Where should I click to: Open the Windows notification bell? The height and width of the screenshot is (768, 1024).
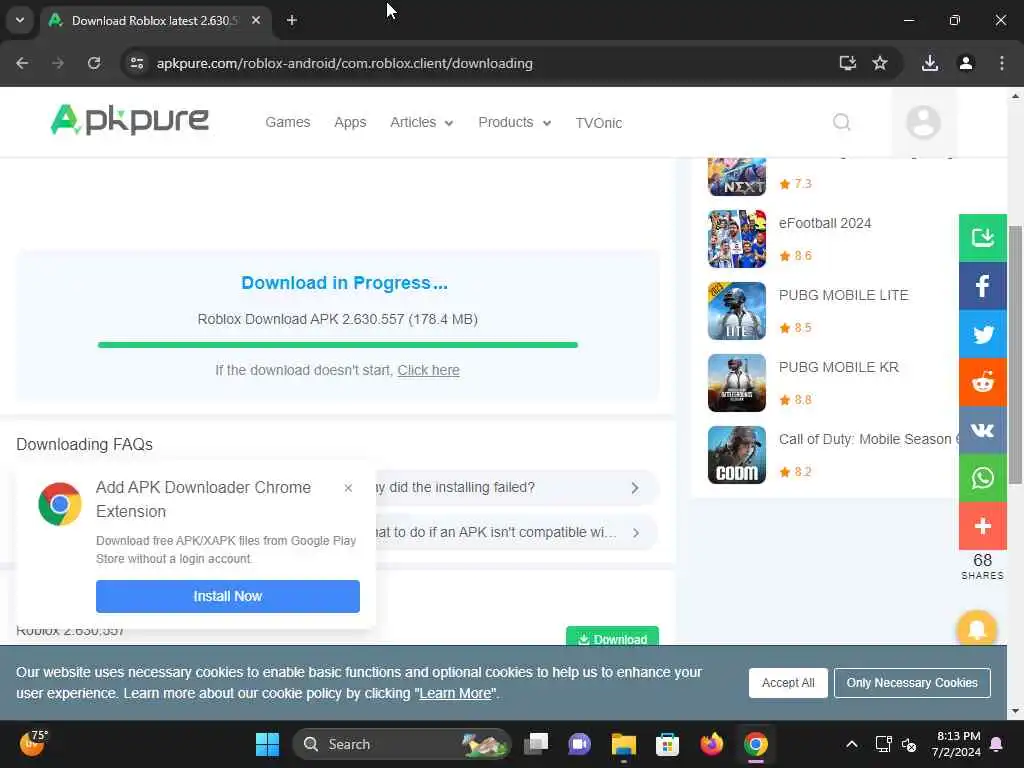point(997,744)
